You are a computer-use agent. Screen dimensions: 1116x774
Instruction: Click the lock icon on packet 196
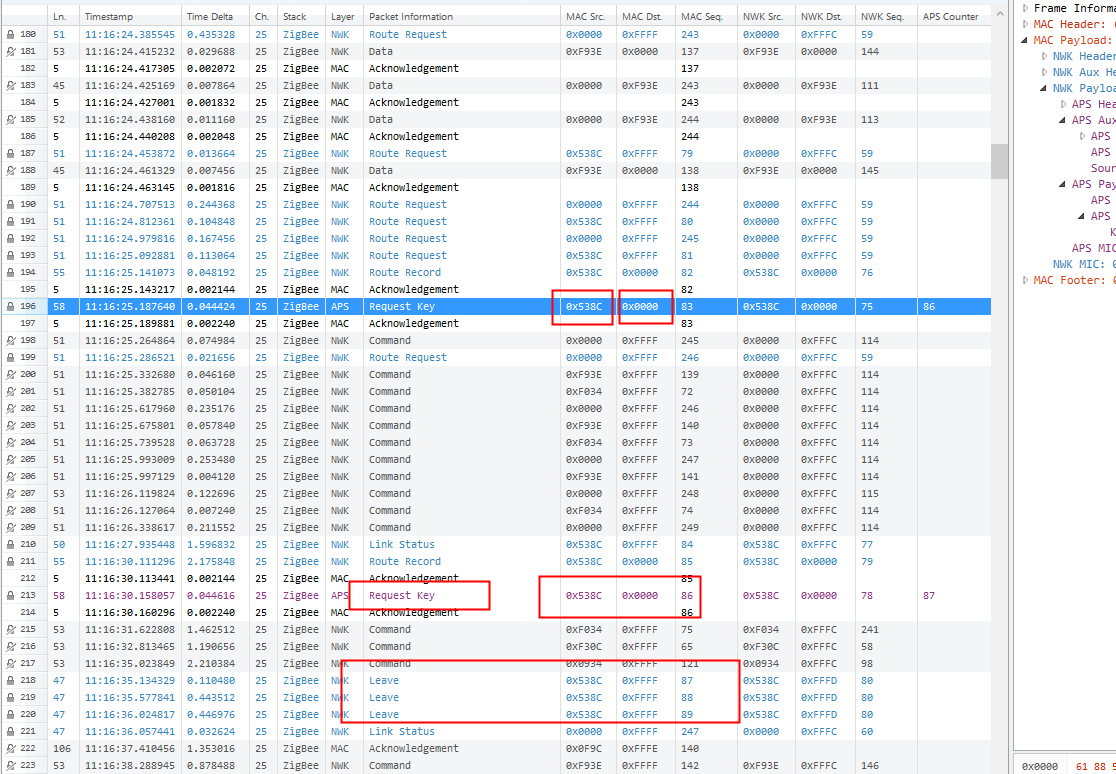click(x=9, y=307)
